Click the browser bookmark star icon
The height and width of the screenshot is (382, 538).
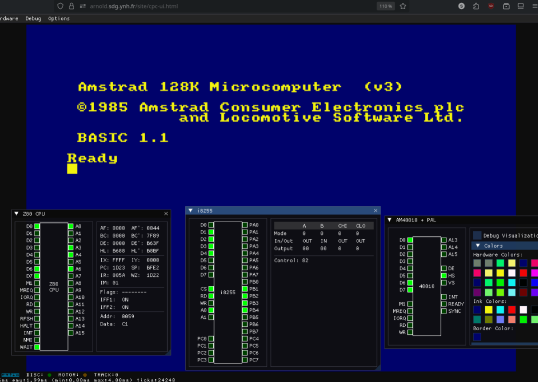point(403,6)
